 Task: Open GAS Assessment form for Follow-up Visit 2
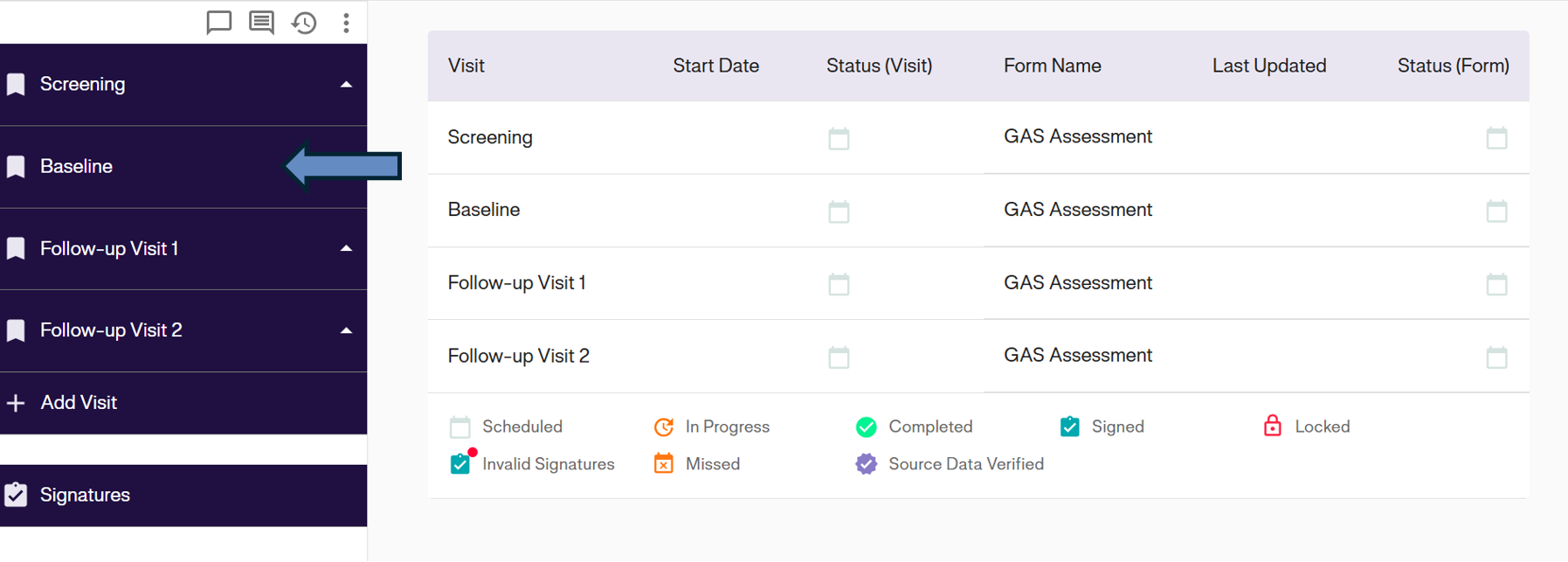1077,355
